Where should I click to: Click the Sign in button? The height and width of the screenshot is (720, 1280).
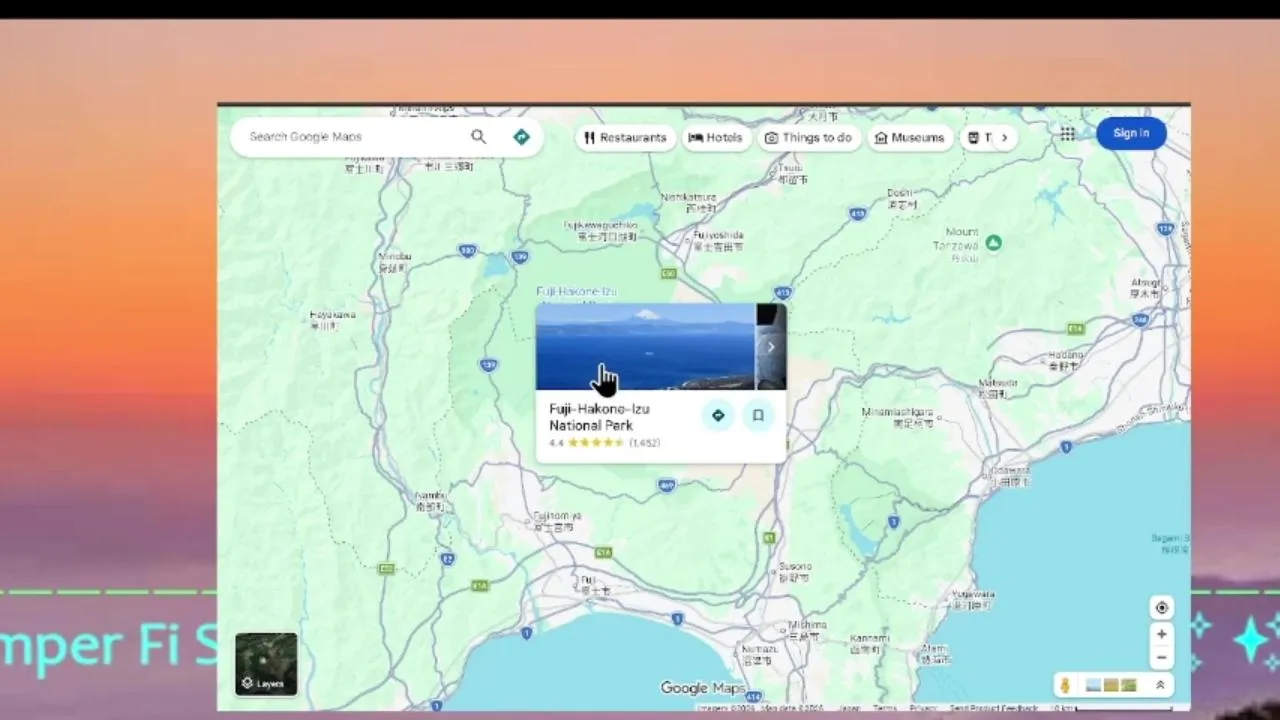coord(1131,133)
